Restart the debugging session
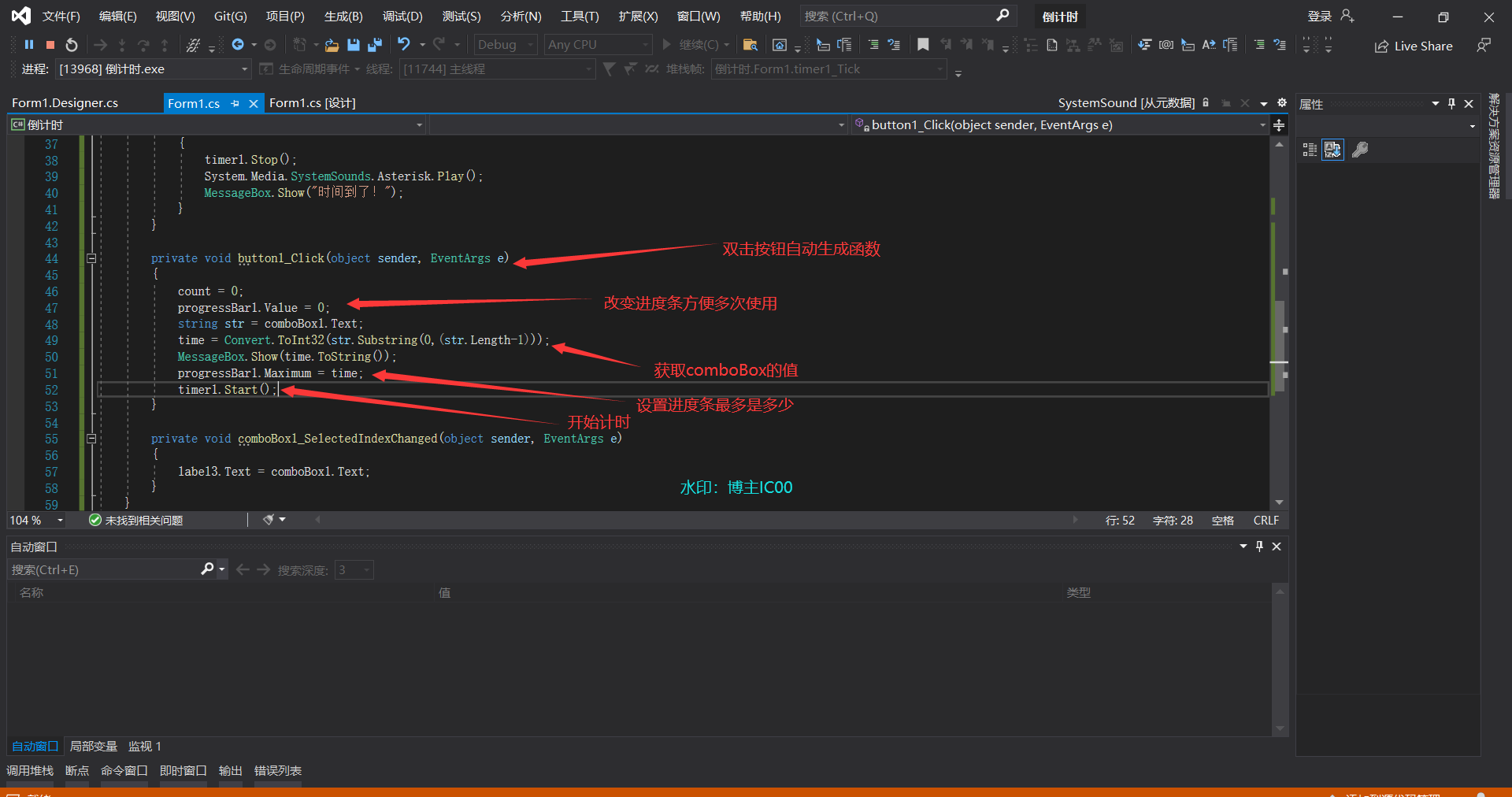 pos(72,44)
